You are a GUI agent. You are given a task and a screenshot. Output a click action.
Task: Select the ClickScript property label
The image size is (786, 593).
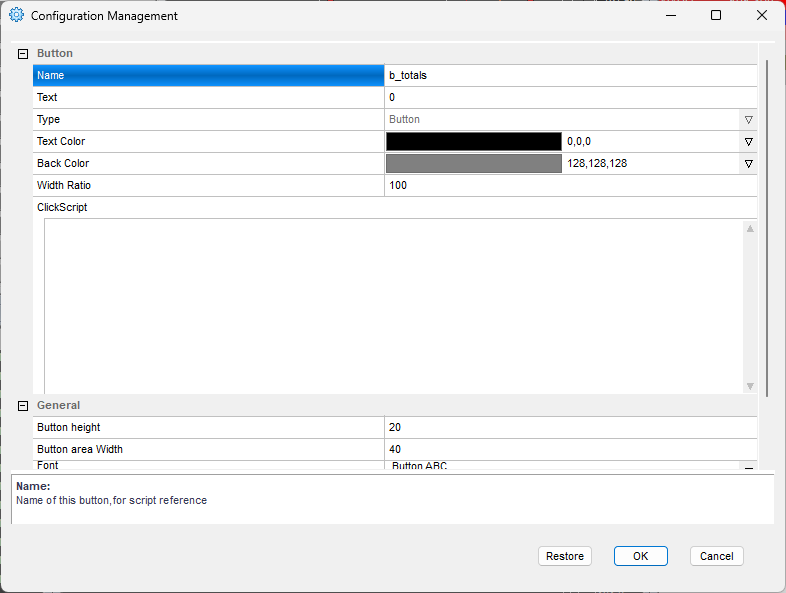[62, 208]
